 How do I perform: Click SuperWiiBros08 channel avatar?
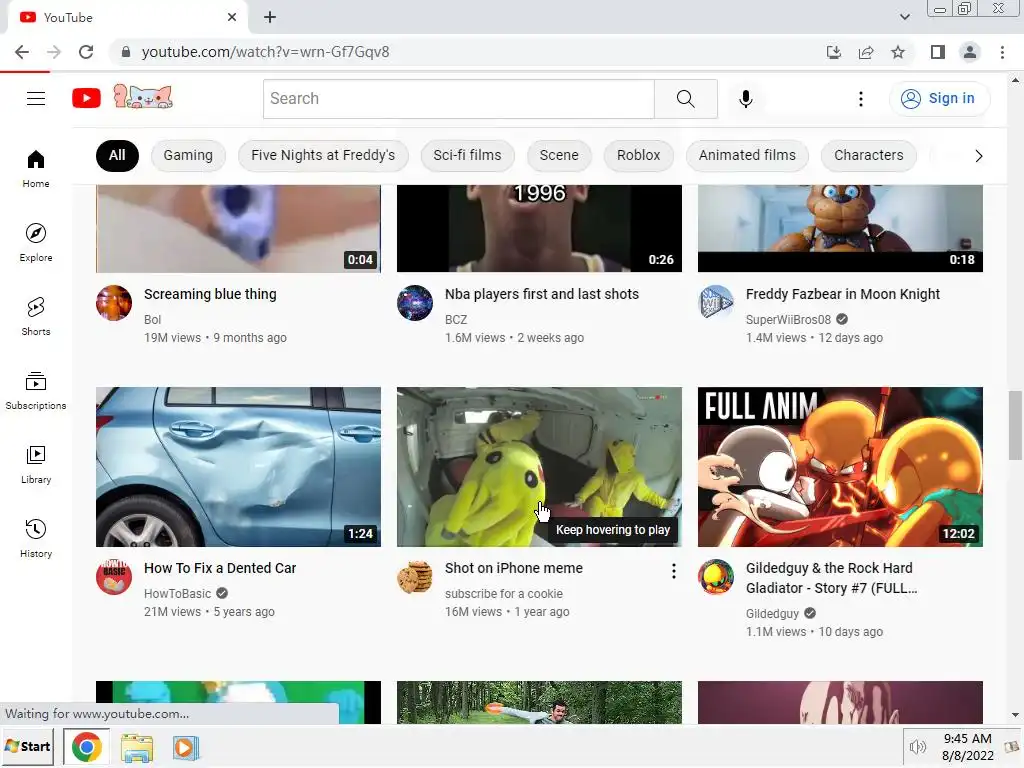pos(716,303)
